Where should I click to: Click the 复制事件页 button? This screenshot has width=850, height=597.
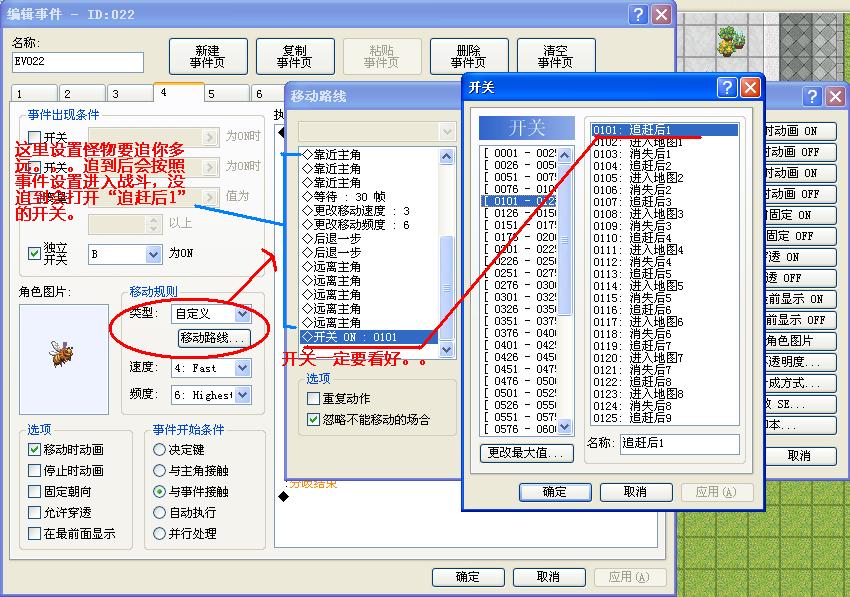pyautogui.click(x=295, y=56)
